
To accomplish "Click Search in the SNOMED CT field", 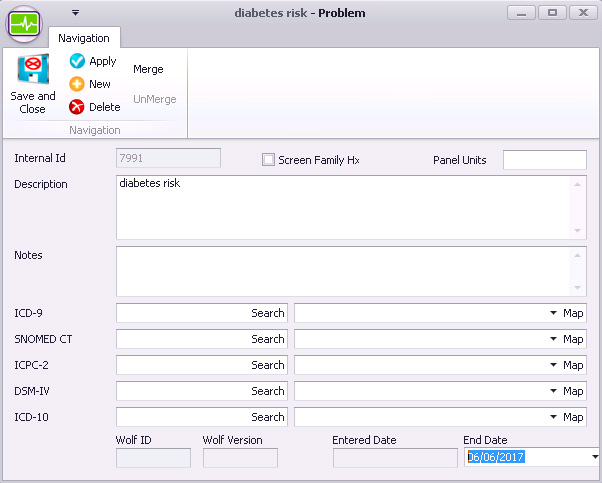I will (x=268, y=339).
